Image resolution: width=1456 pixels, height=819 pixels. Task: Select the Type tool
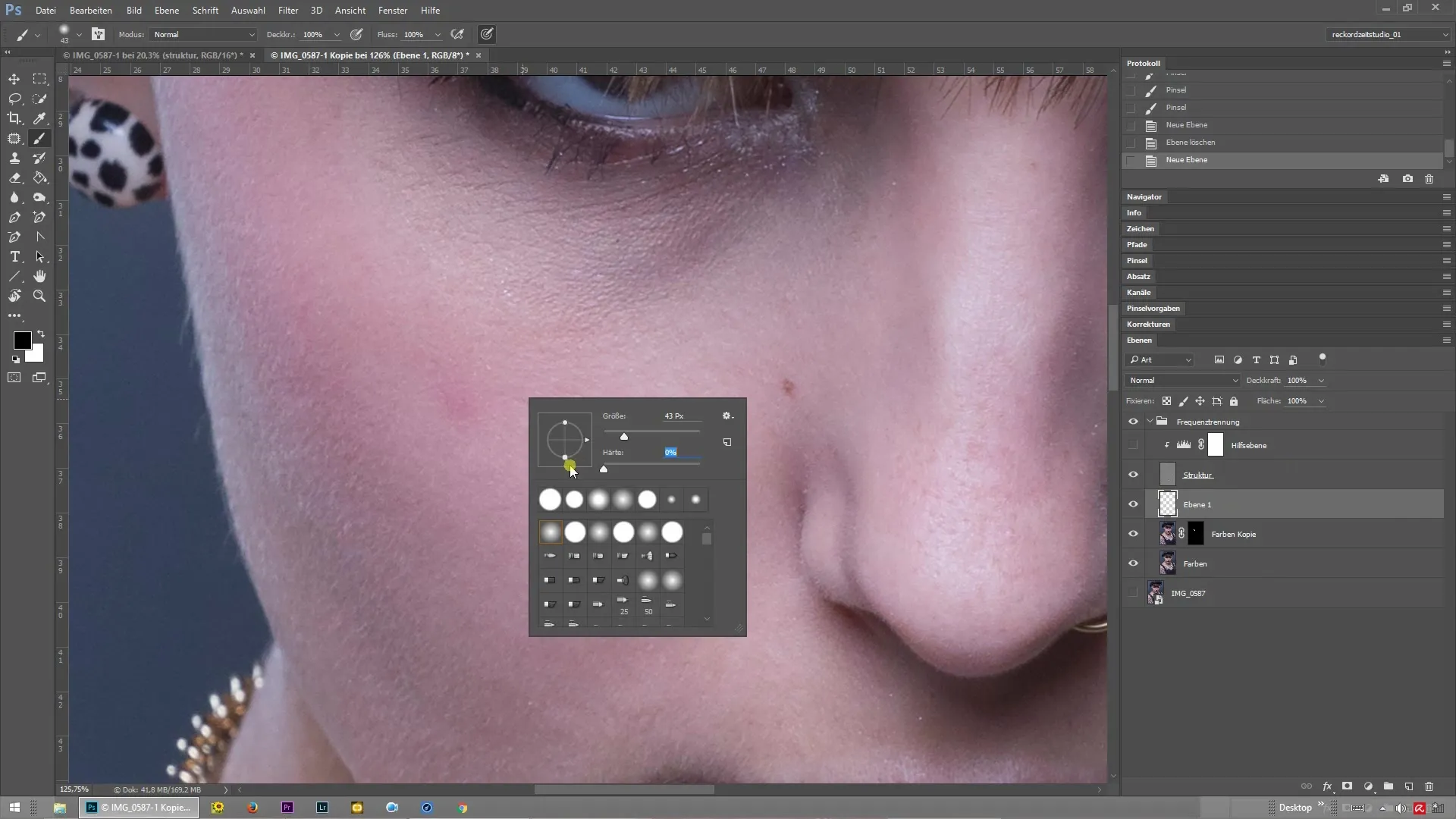pyautogui.click(x=14, y=256)
